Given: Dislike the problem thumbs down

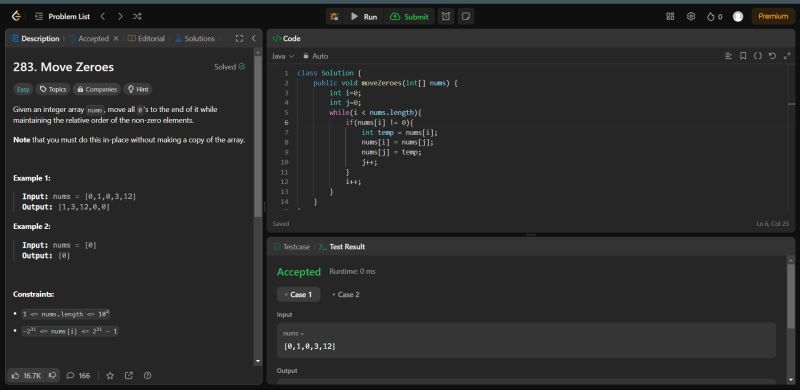Looking at the screenshot, I should [52, 376].
